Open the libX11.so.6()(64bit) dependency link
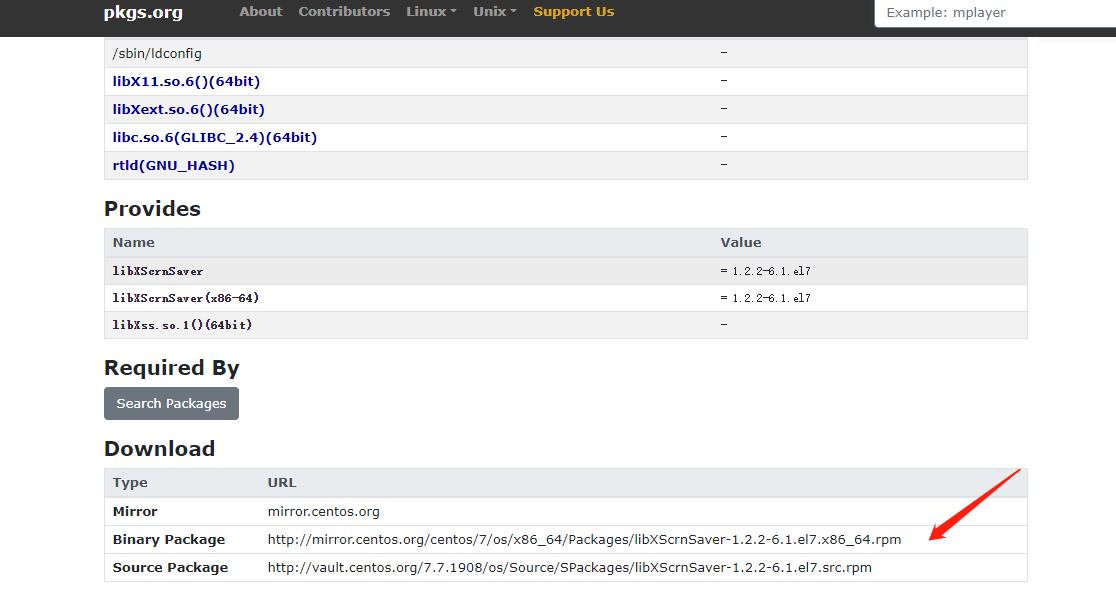 click(186, 81)
